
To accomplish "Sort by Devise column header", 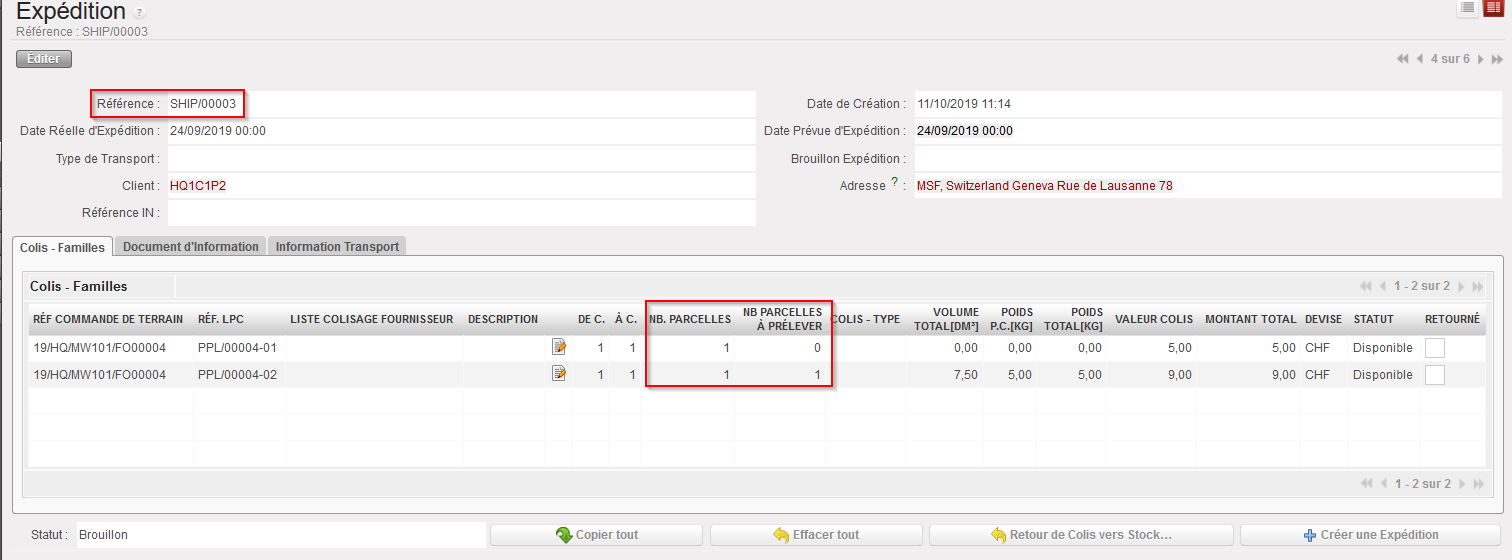I will pos(1324,319).
